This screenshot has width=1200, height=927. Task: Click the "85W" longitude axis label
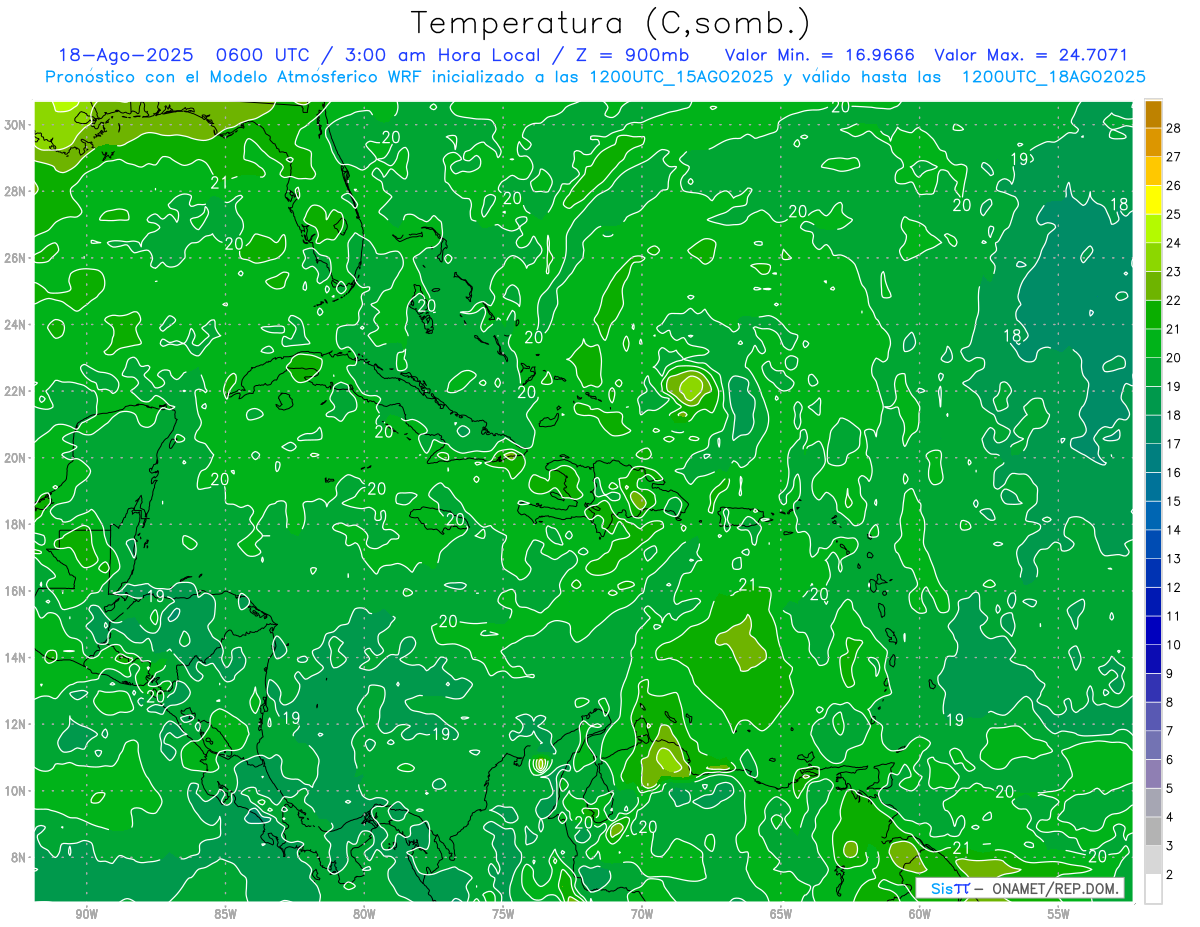point(226,914)
